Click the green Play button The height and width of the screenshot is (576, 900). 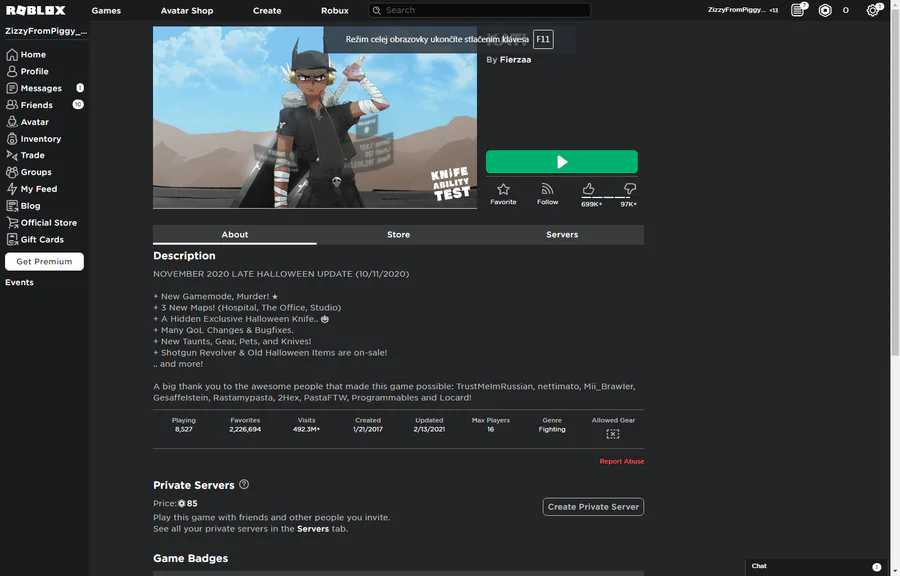pyautogui.click(x=561, y=162)
